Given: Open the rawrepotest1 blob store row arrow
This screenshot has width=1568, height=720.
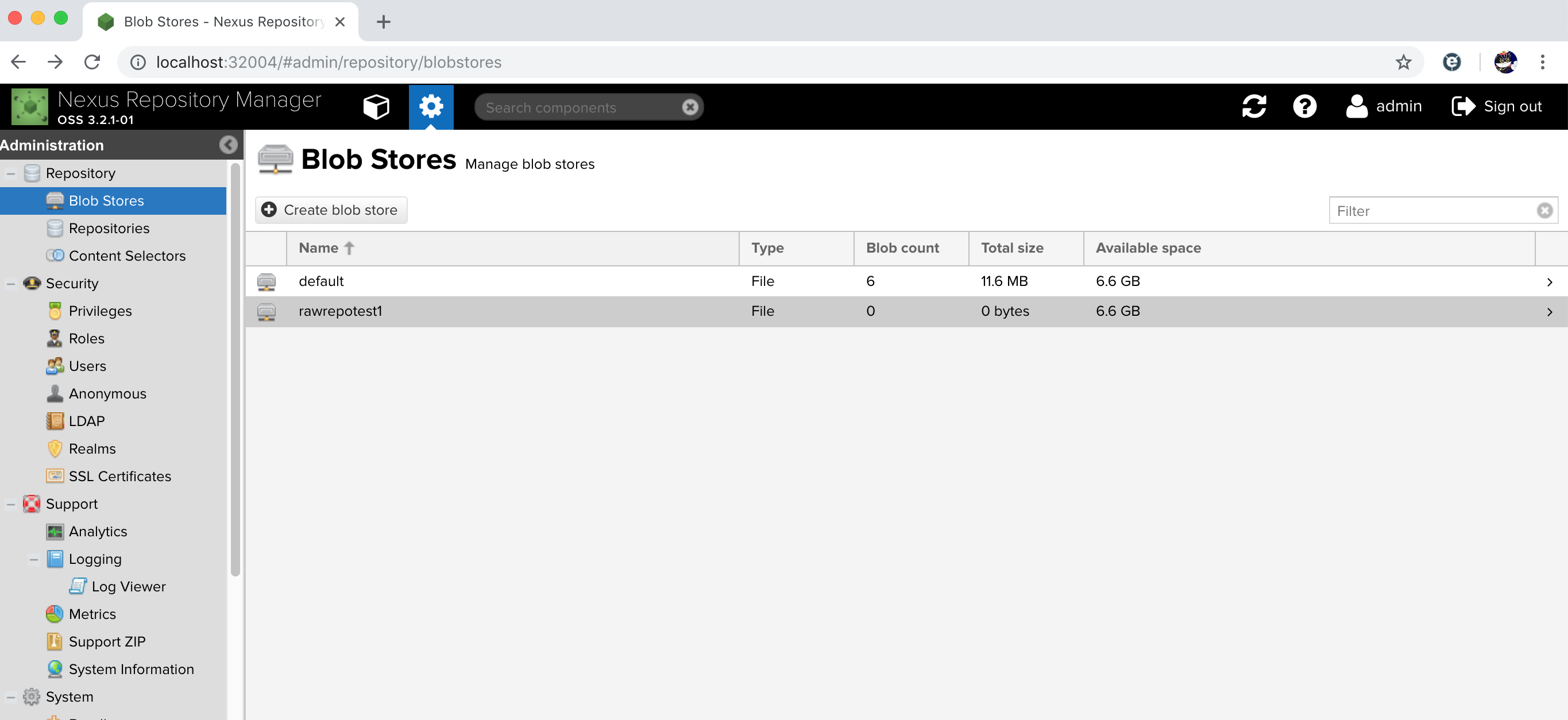Looking at the screenshot, I should 1549,312.
